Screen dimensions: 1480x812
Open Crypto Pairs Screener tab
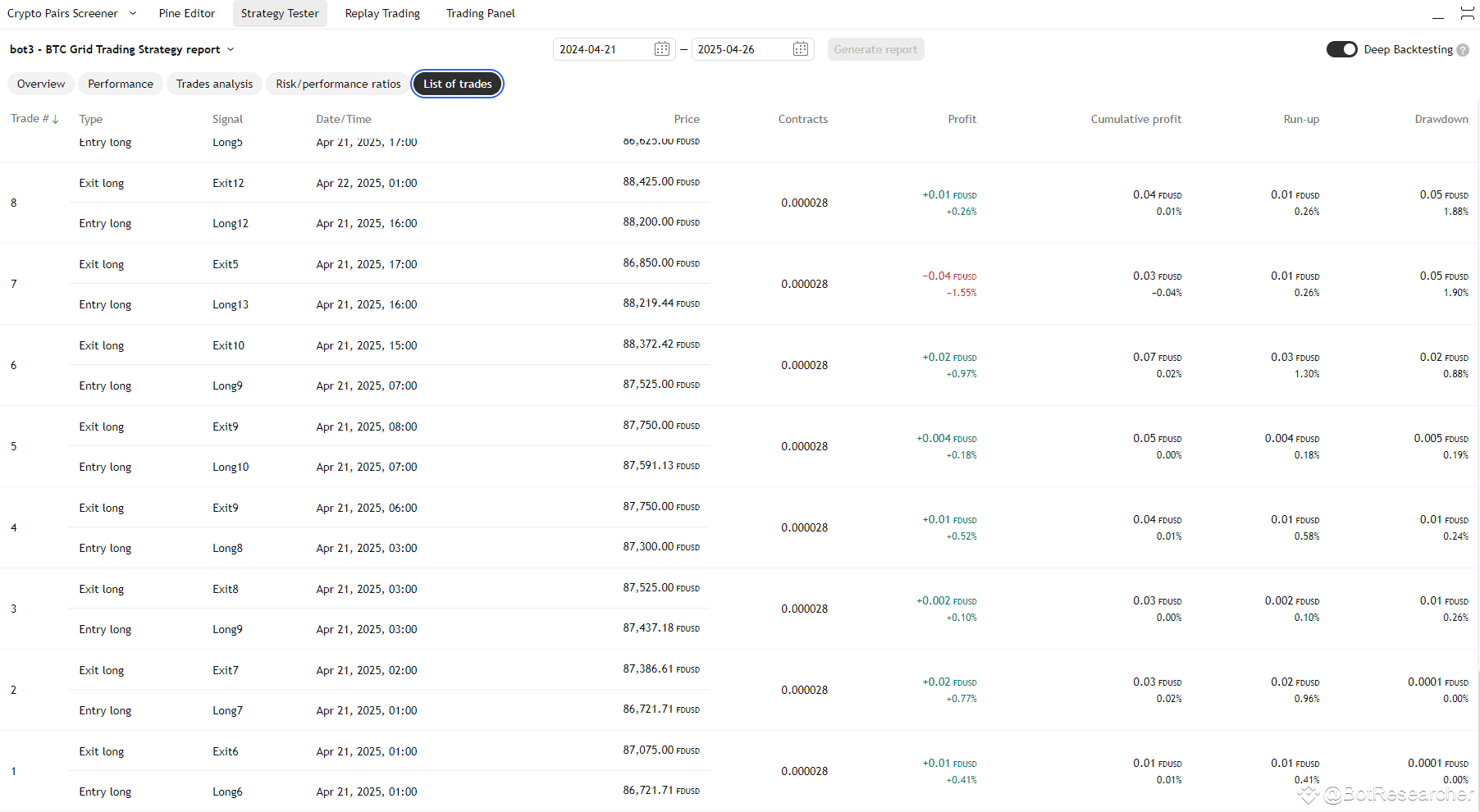tap(62, 13)
